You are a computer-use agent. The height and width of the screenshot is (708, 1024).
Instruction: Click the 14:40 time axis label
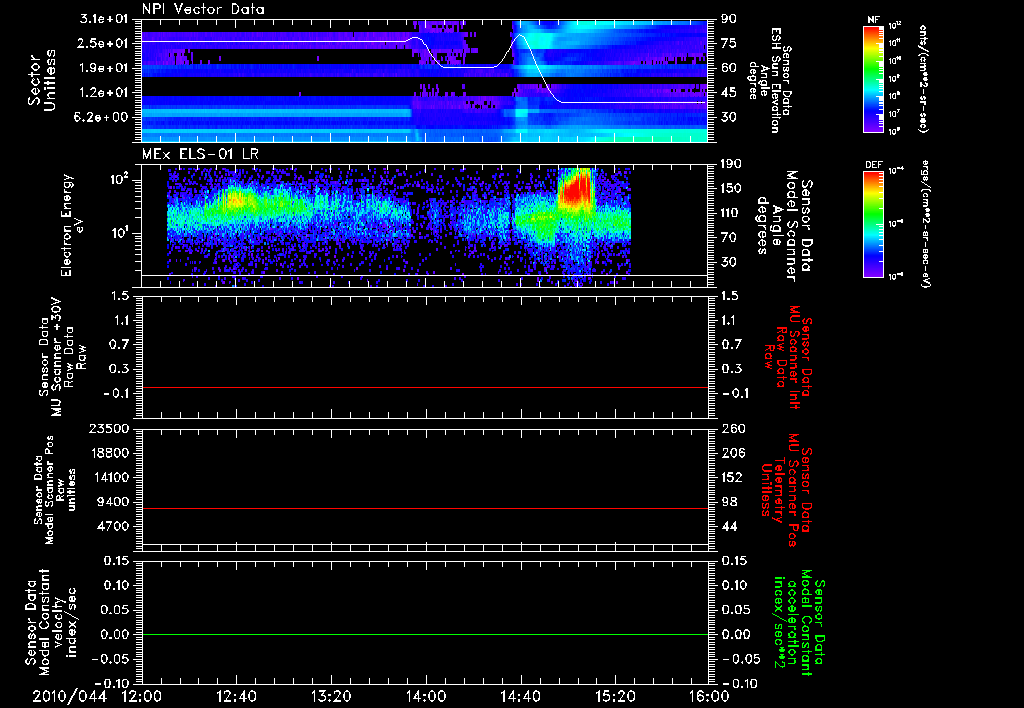point(520,696)
